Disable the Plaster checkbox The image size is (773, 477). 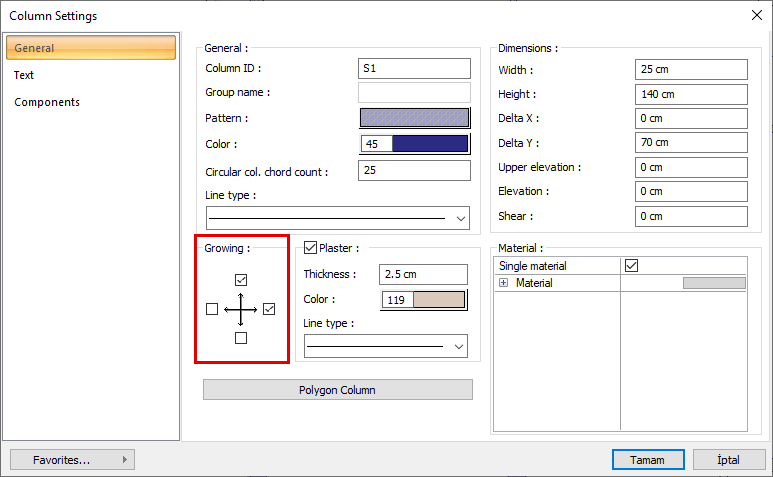pyautogui.click(x=310, y=248)
